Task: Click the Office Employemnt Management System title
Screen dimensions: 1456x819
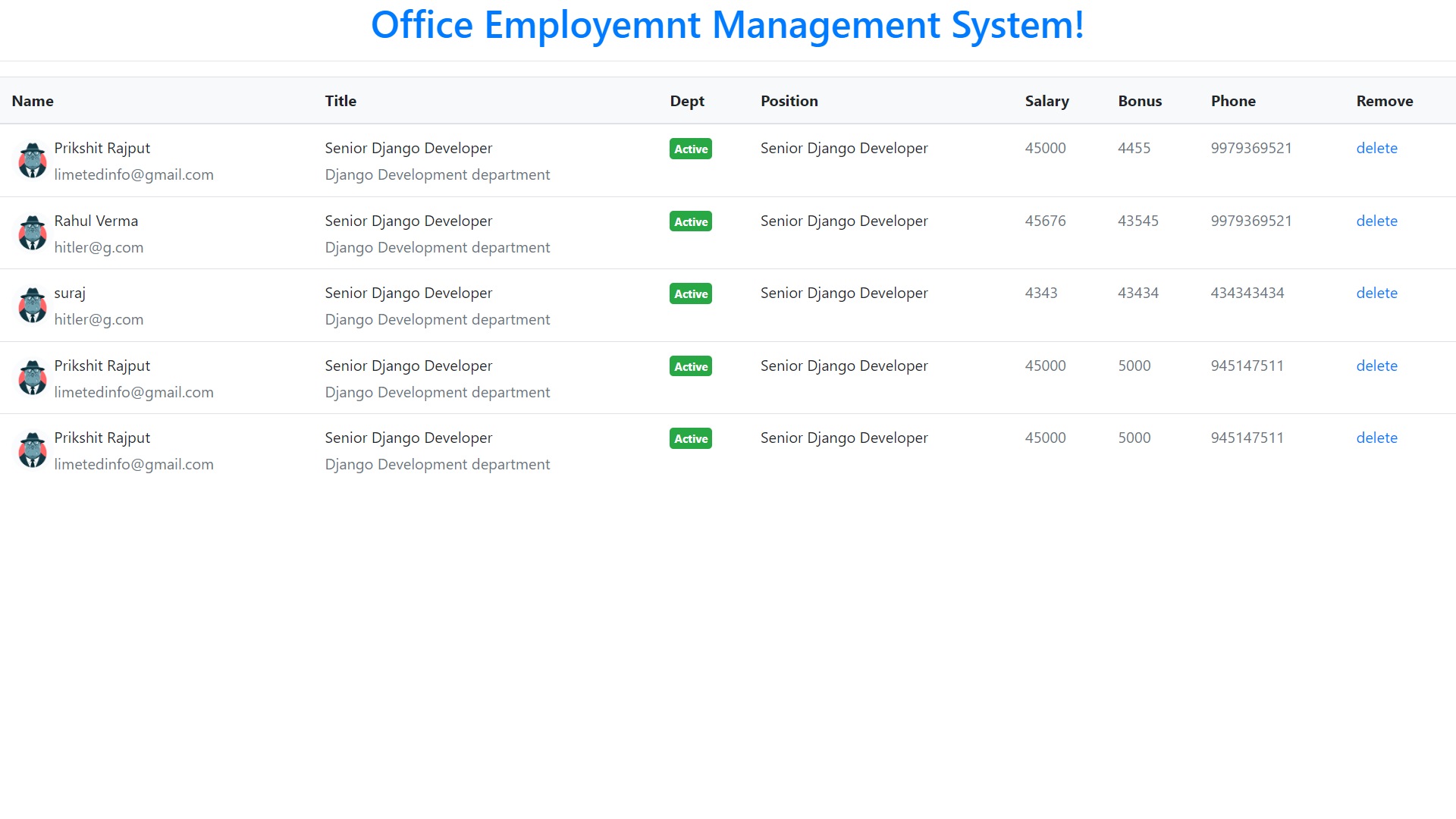Action: (x=727, y=25)
